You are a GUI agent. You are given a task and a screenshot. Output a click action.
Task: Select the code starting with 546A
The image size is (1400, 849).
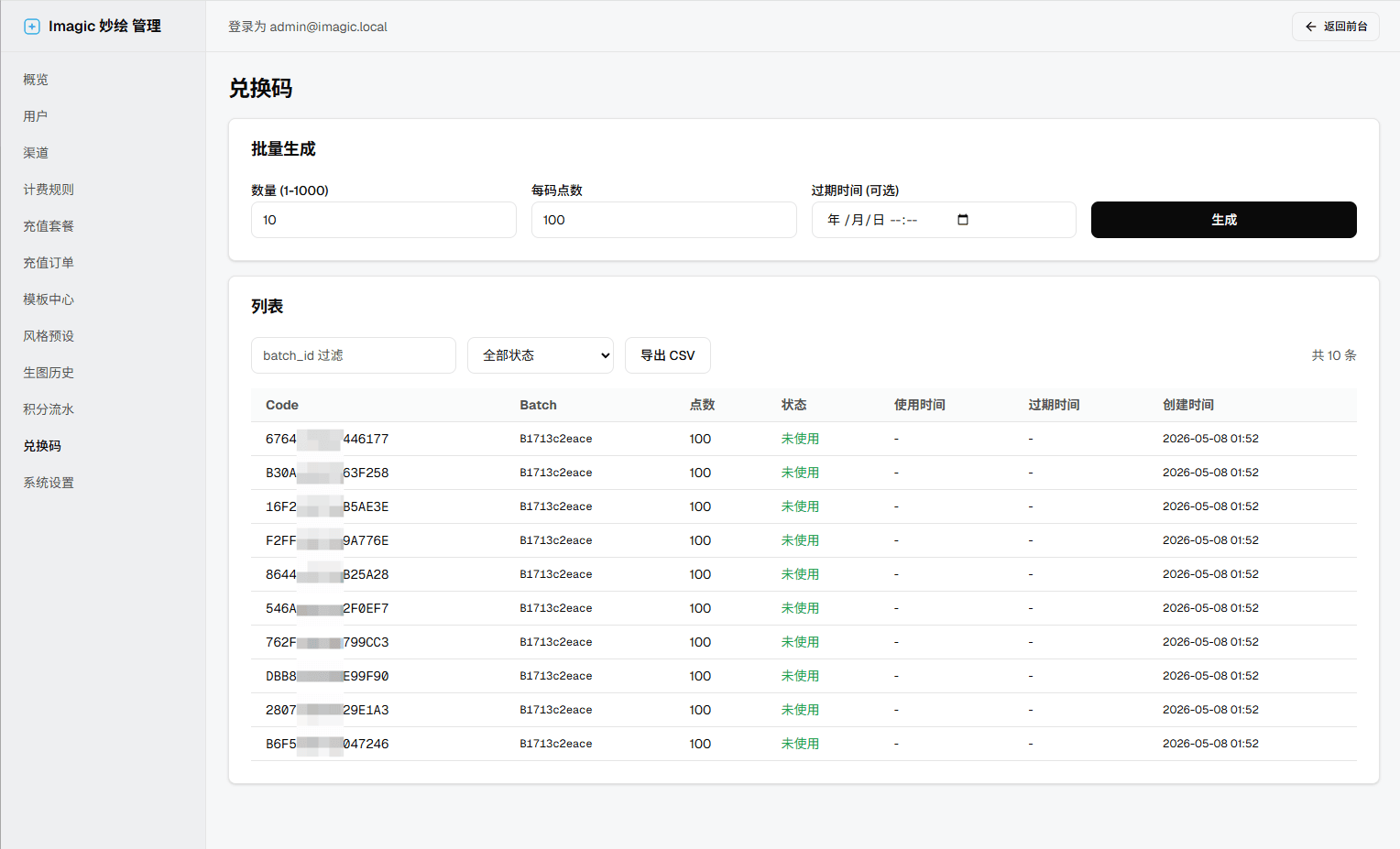327,608
